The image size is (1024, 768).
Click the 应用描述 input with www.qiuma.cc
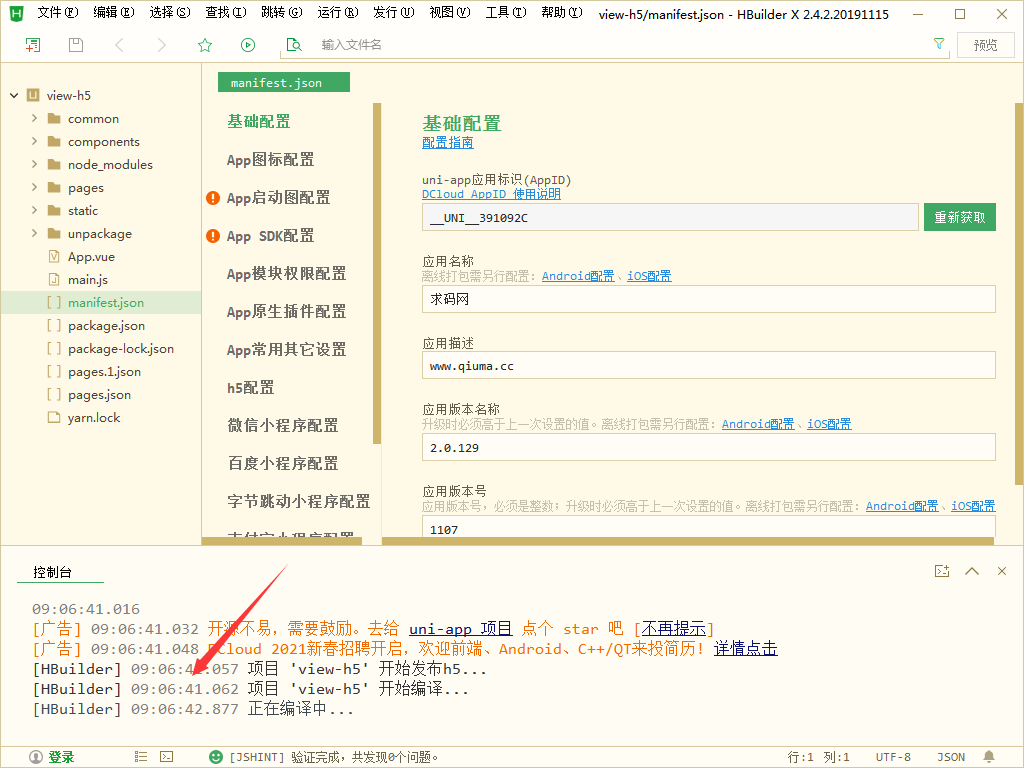pos(709,366)
